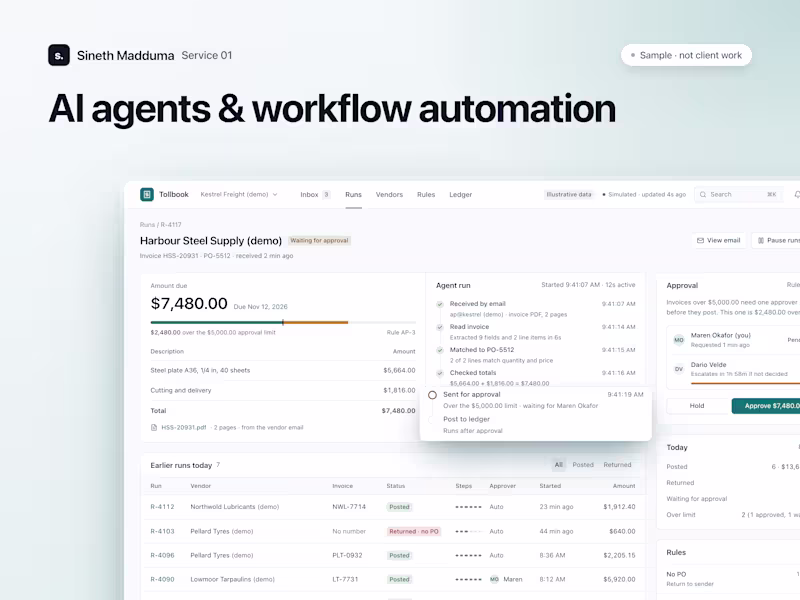Click the Amount column header in runs table
Viewport: 800px width, 600px height.
click(624, 486)
